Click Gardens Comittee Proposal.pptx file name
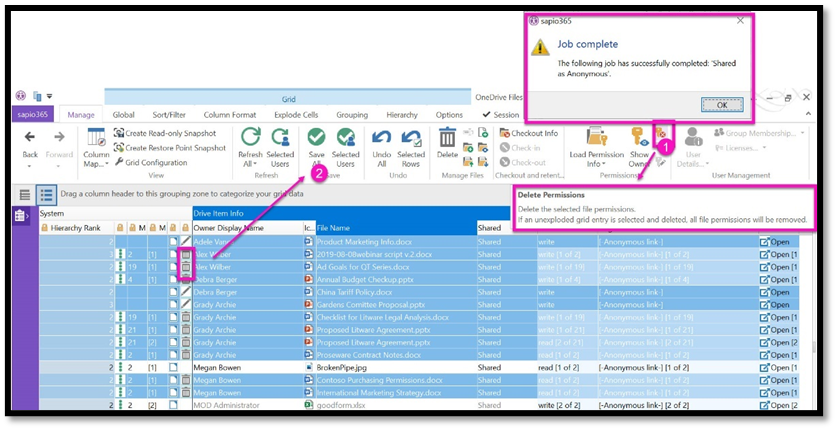This screenshot has width=836, height=429. pos(371,305)
